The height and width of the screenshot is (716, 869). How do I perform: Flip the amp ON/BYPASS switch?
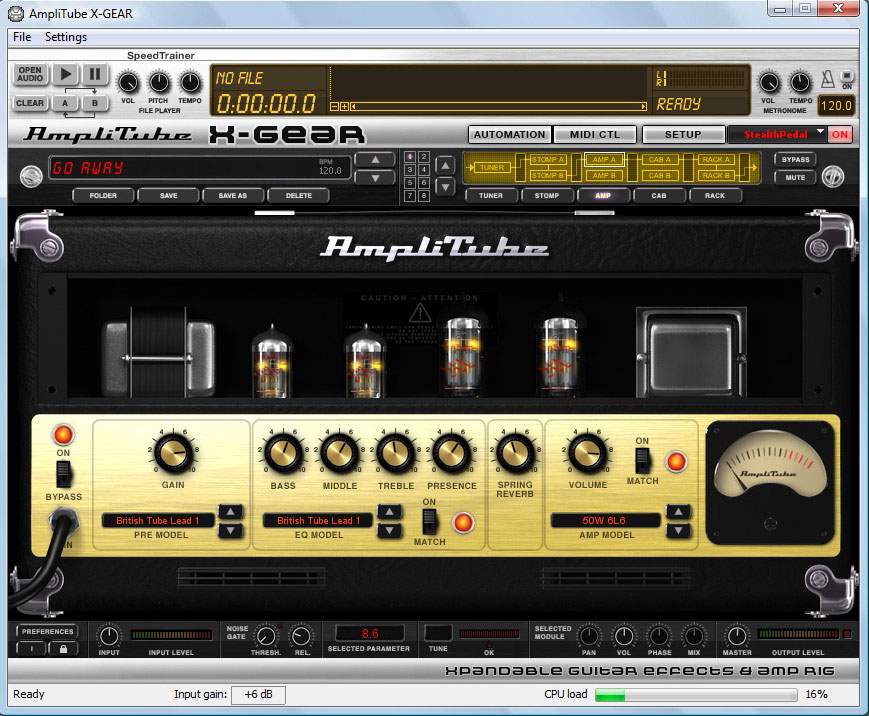(x=64, y=474)
